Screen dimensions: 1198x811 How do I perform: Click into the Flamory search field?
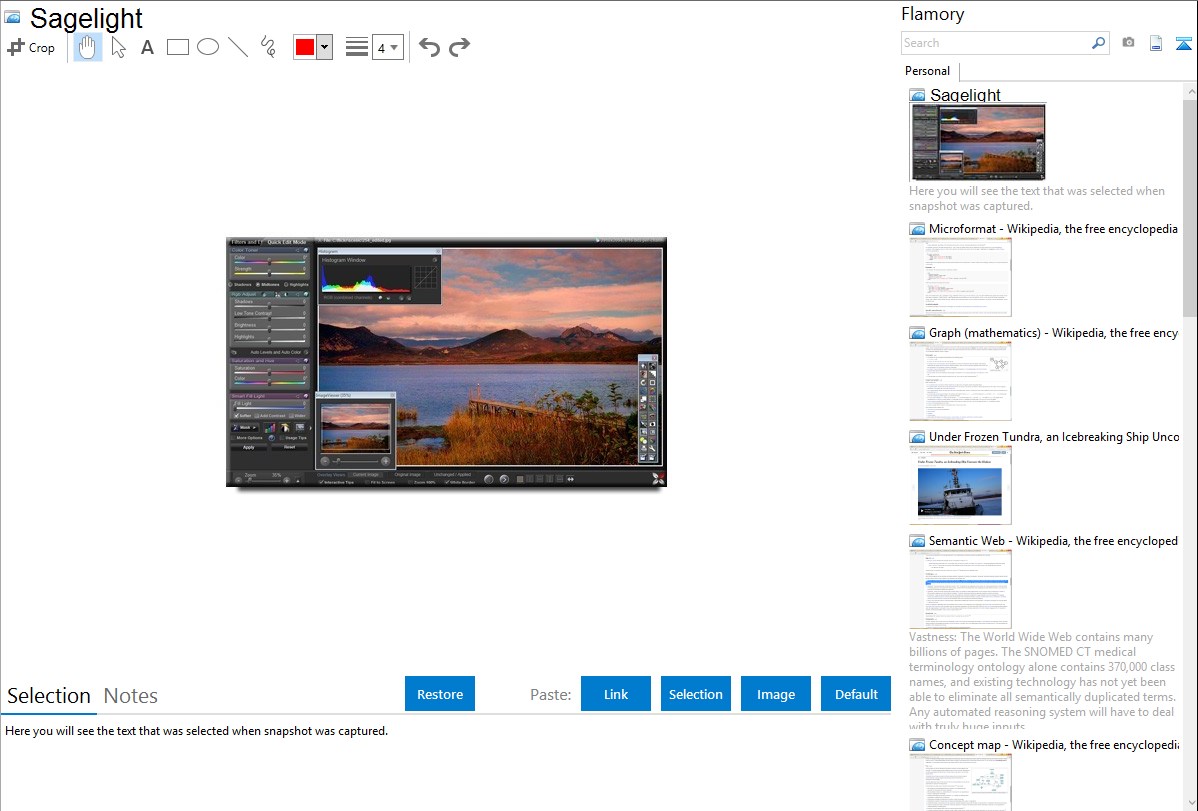pyautogui.click(x=995, y=43)
